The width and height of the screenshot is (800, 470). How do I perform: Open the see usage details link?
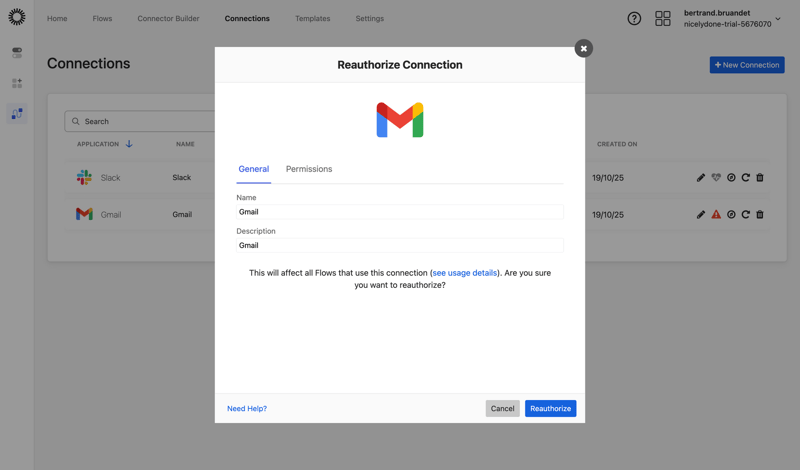click(x=464, y=273)
